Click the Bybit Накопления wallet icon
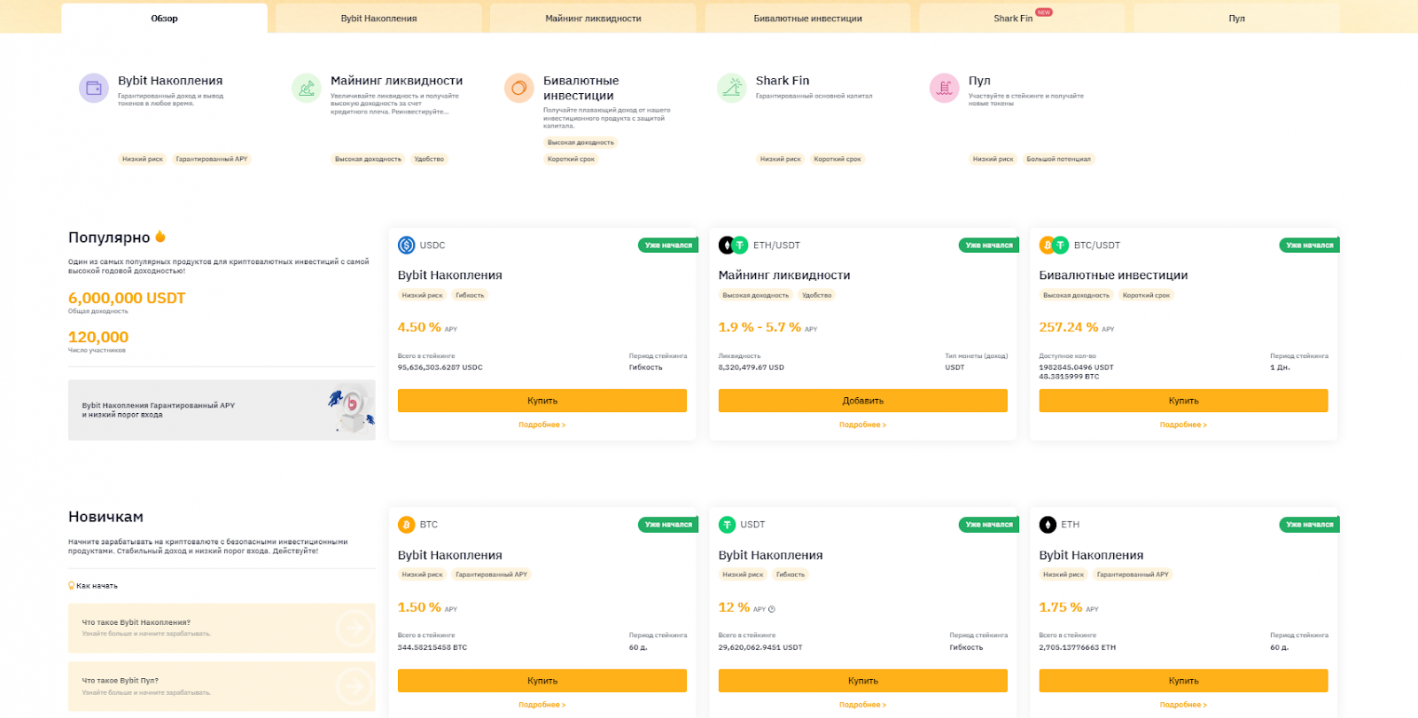The image size is (1418, 718). pyautogui.click(x=94, y=88)
